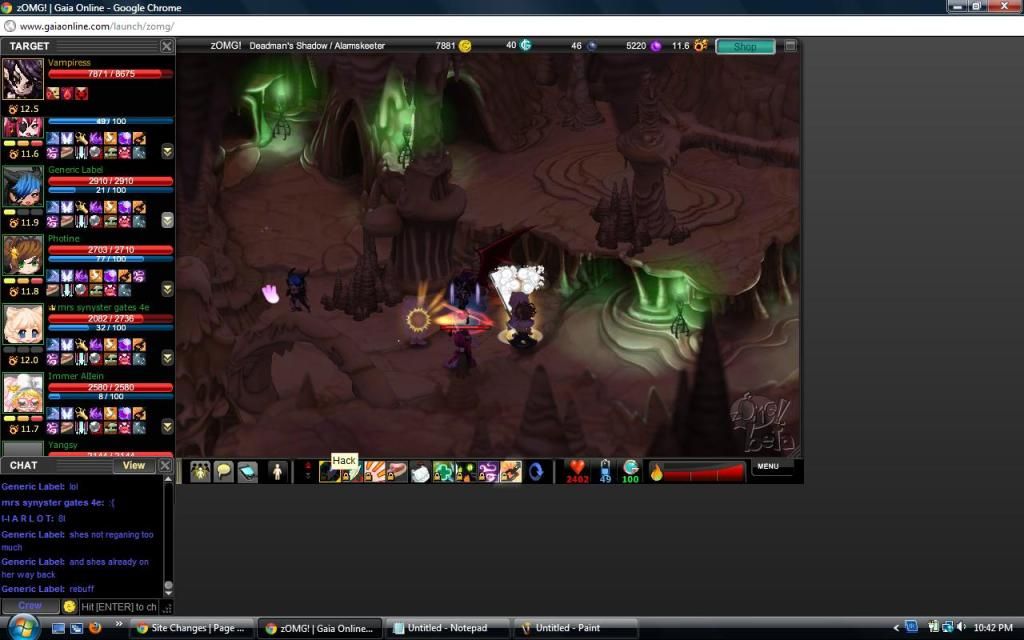Activate the last ring slot in the bar
Viewport: 1024px width, 640px height.
[511, 472]
